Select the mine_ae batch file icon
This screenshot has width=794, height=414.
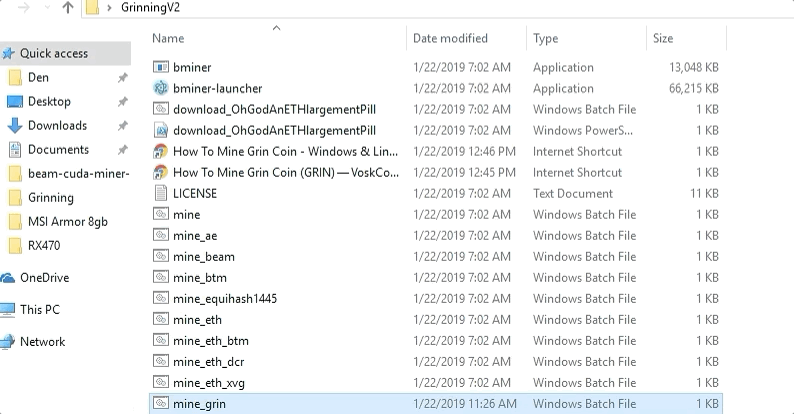click(161, 235)
